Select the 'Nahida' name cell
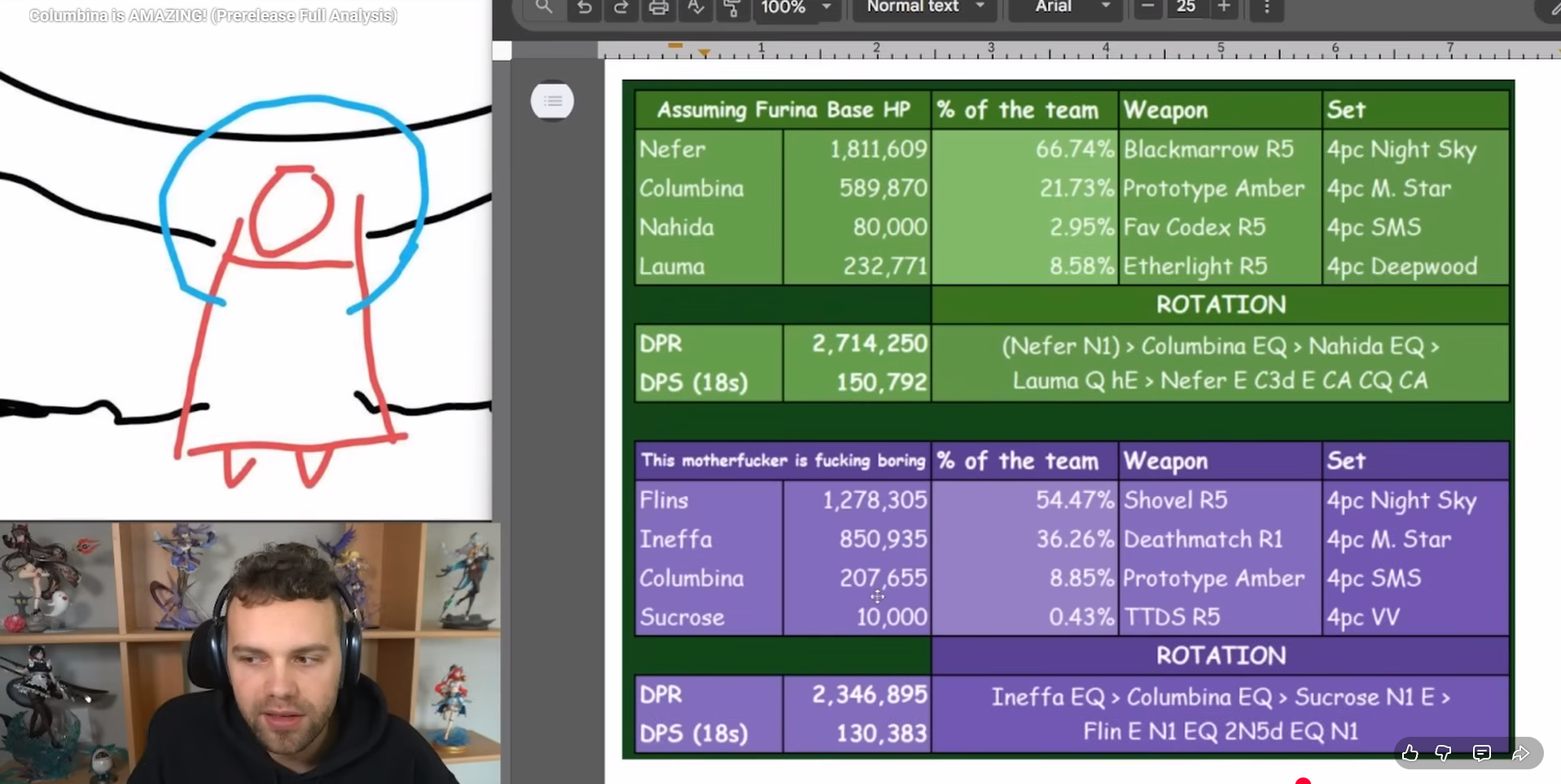The image size is (1561, 784). coord(709,227)
